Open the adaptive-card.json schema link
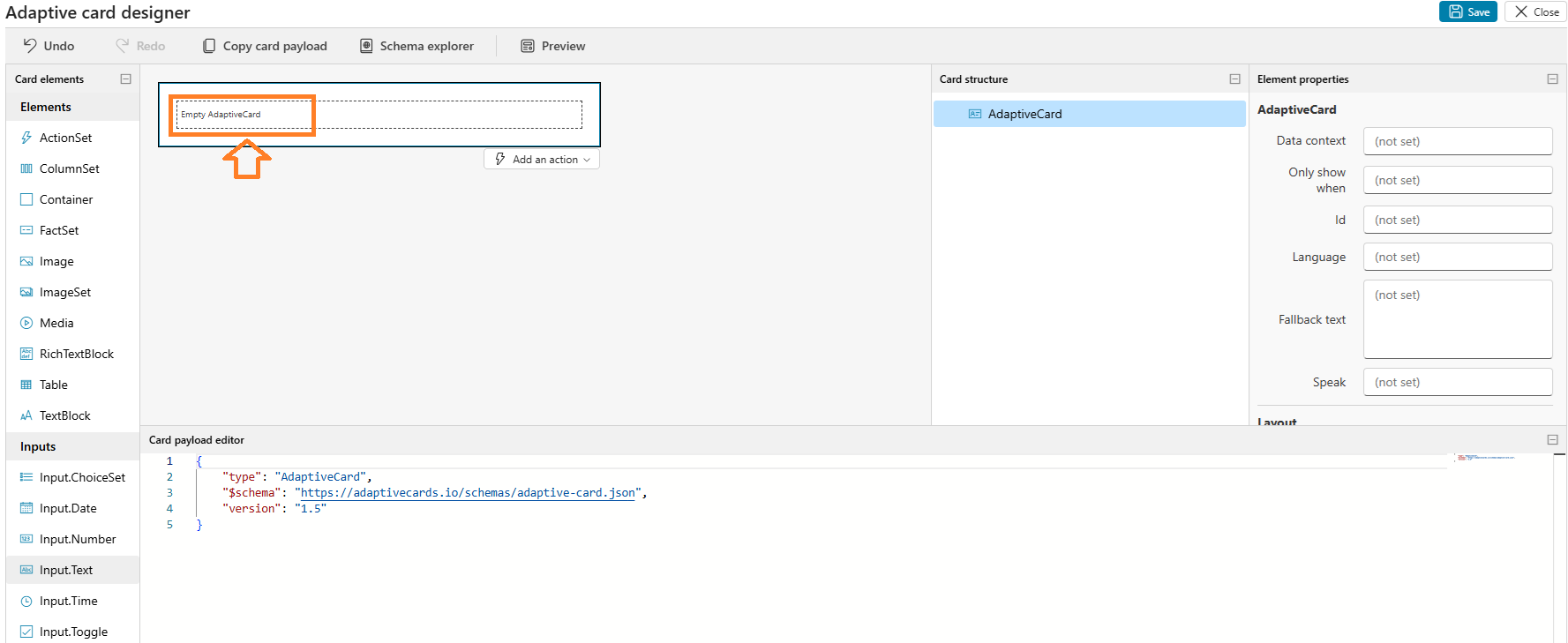The width and height of the screenshot is (1568, 643). (x=468, y=493)
